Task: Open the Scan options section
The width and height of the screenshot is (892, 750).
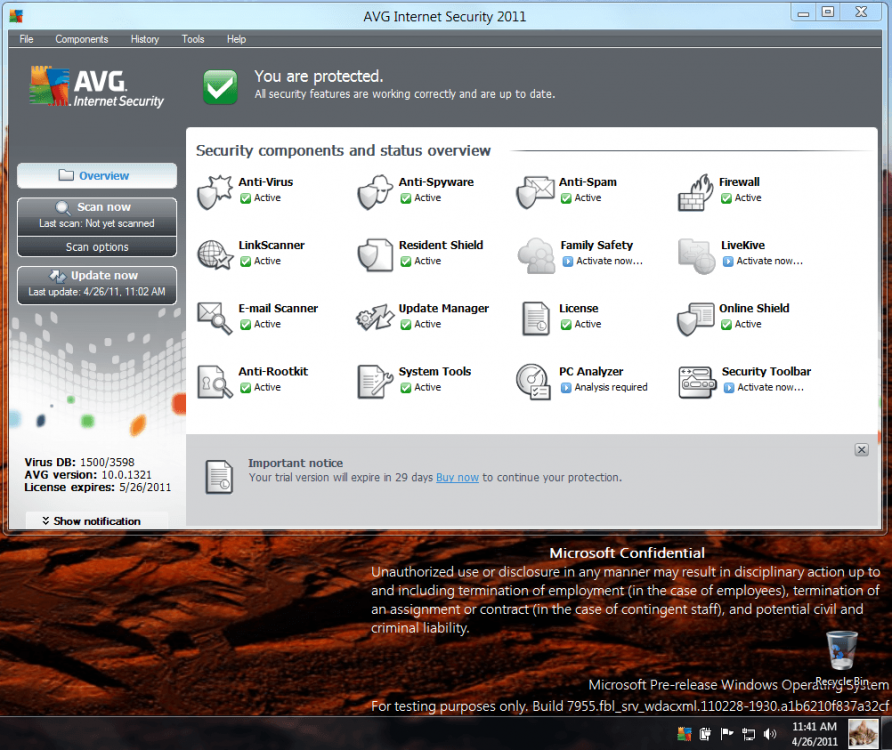Action: (97, 247)
